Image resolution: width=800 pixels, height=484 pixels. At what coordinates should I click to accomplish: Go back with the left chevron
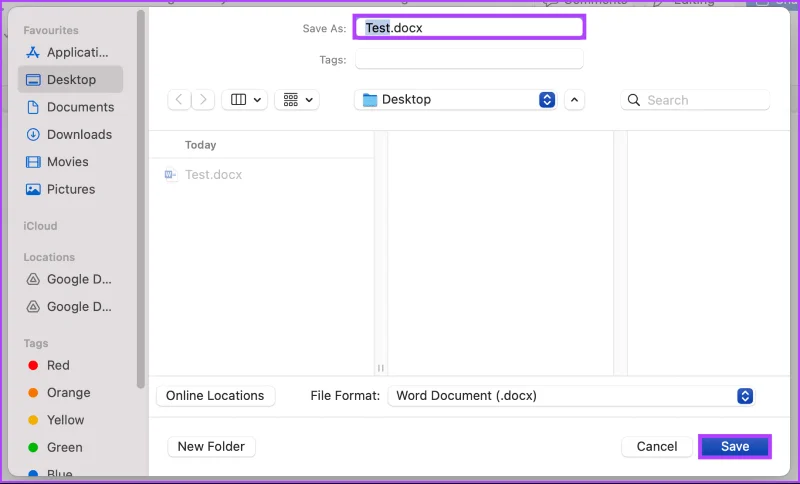[179, 99]
